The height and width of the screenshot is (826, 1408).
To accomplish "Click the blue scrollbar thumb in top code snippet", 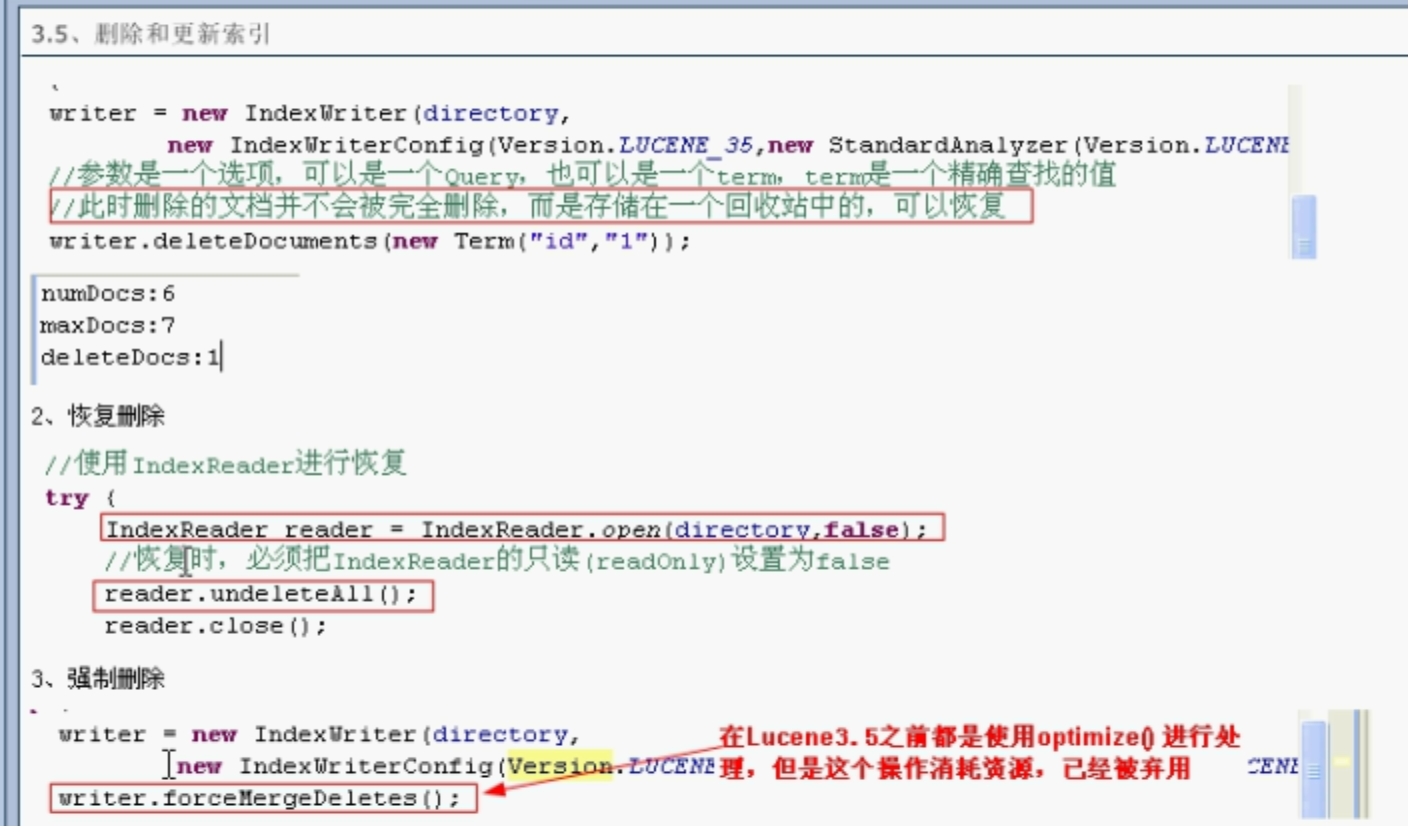I will (x=1303, y=226).
